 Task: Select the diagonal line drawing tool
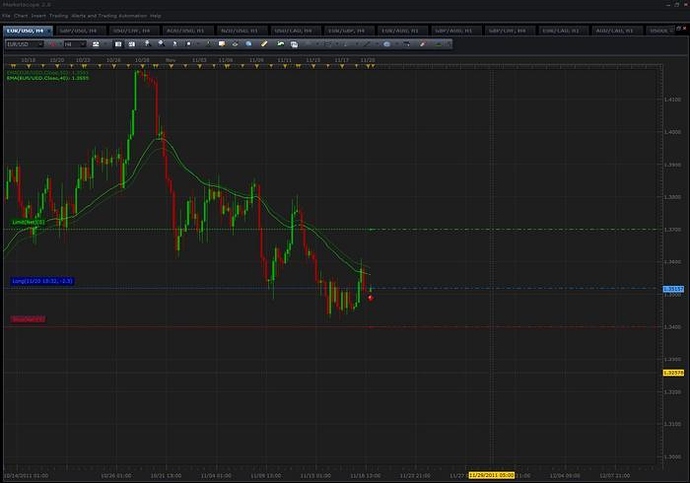point(367,44)
